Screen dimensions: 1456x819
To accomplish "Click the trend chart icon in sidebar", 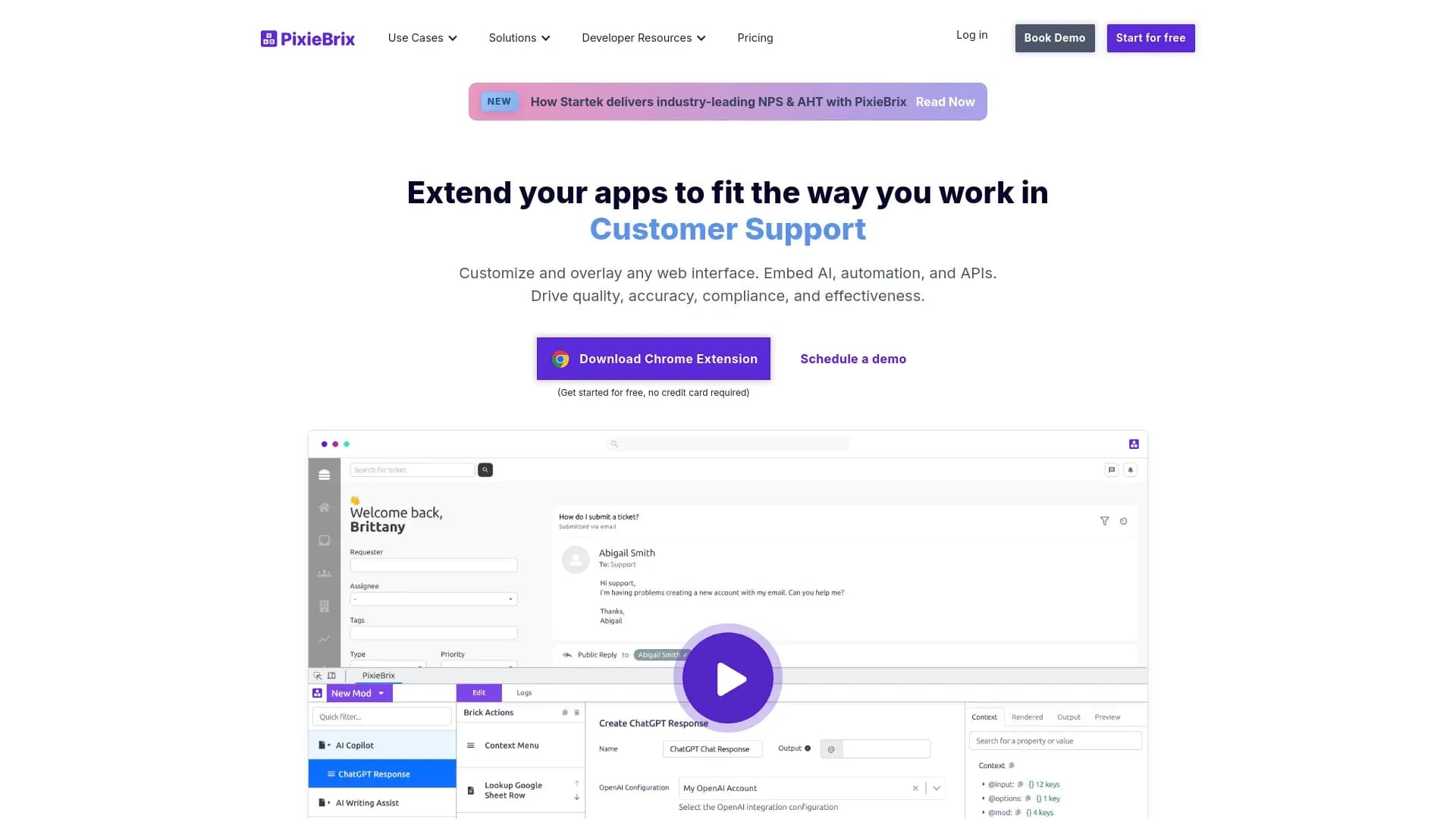I will (x=325, y=639).
